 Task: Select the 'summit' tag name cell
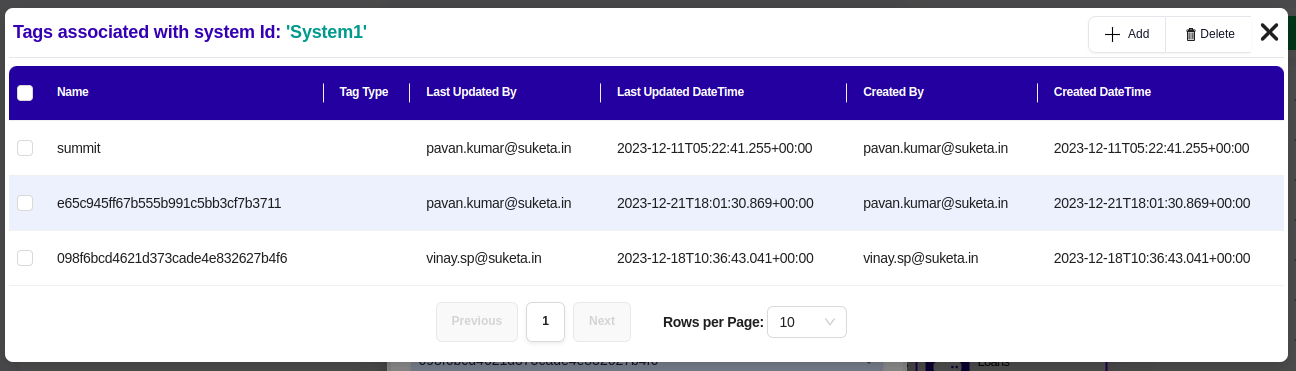tap(79, 148)
